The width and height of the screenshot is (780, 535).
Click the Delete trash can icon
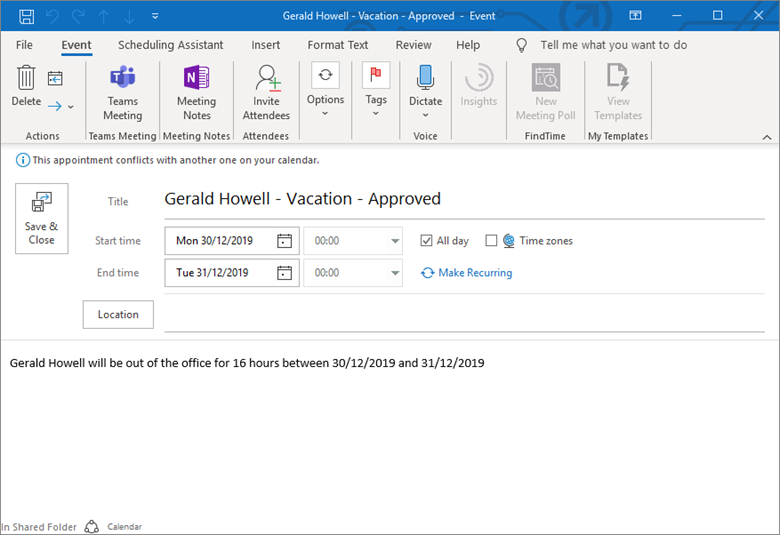point(26,79)
